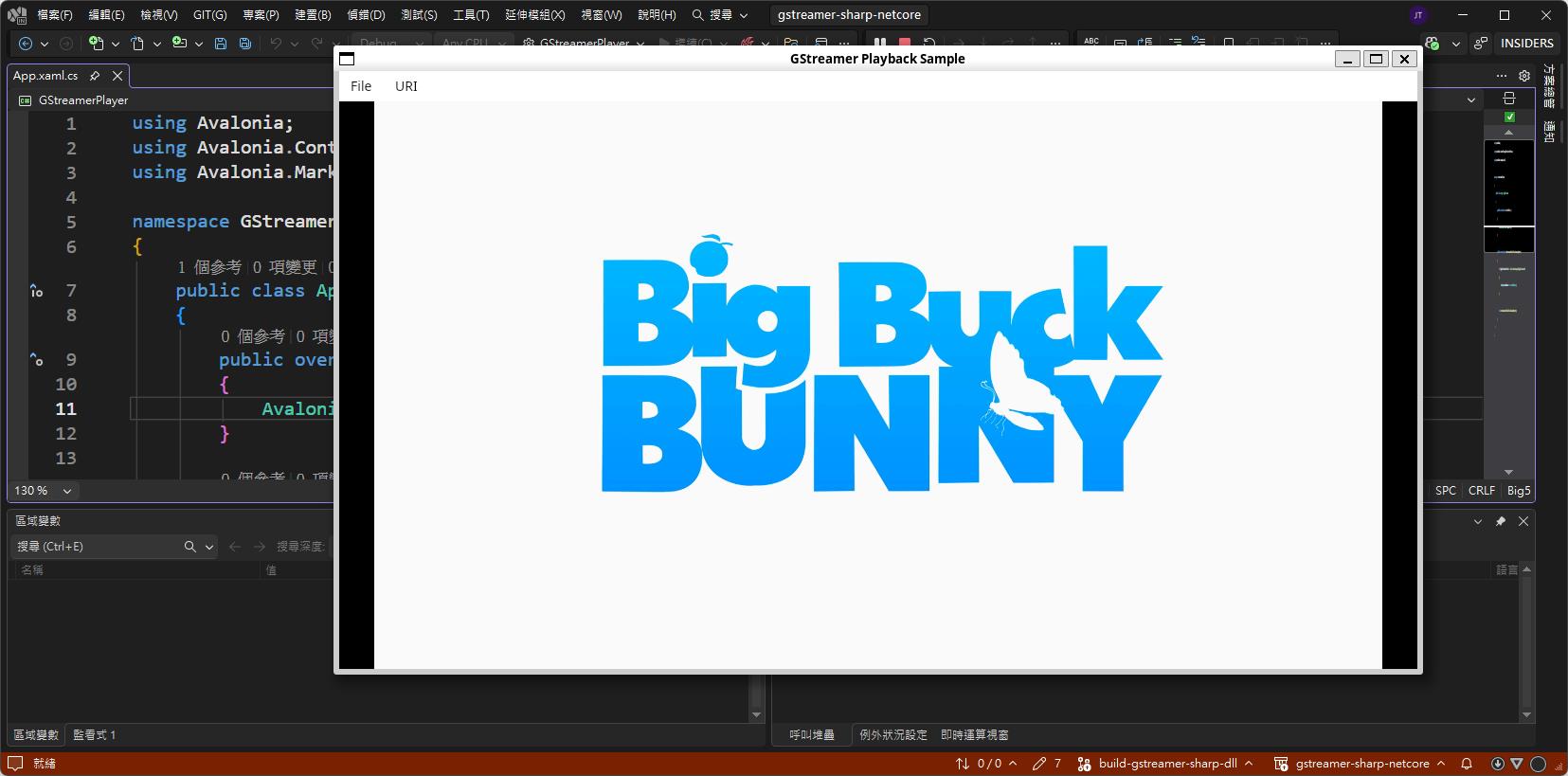Viewport: 1568px width, 776px height.
Task: Click the pin icon on App.xaml.cs tab
Action: [x=95, y=76]
